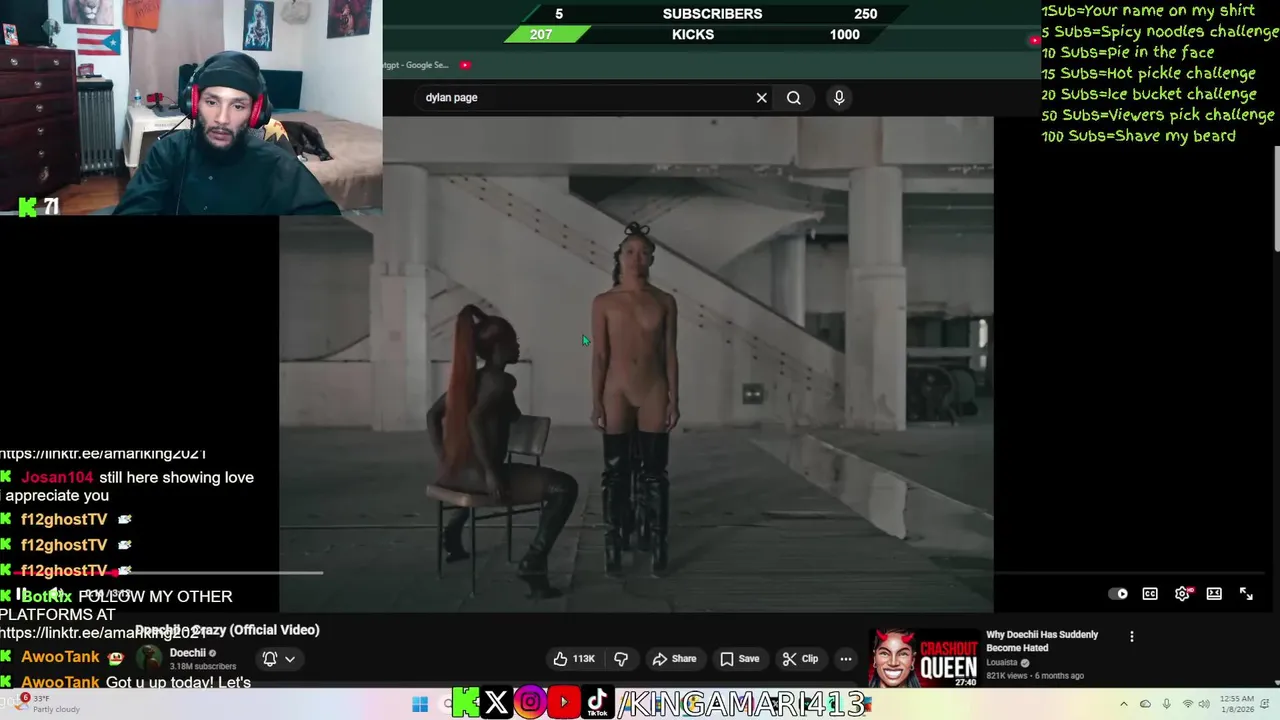Open video settings gear

pyautogui.click(x=1182, y=594)
